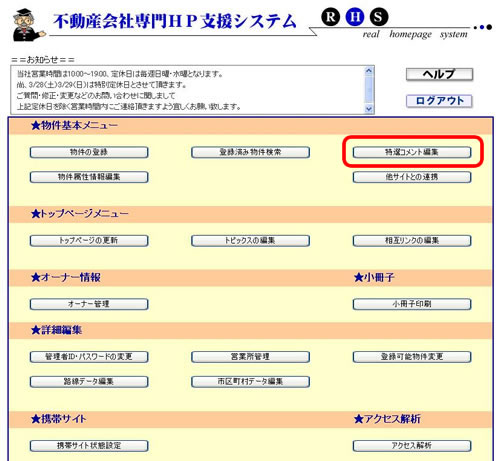Click the ログアウト logout button
Viewport: 500px width, 461px height.
[439, 101]
